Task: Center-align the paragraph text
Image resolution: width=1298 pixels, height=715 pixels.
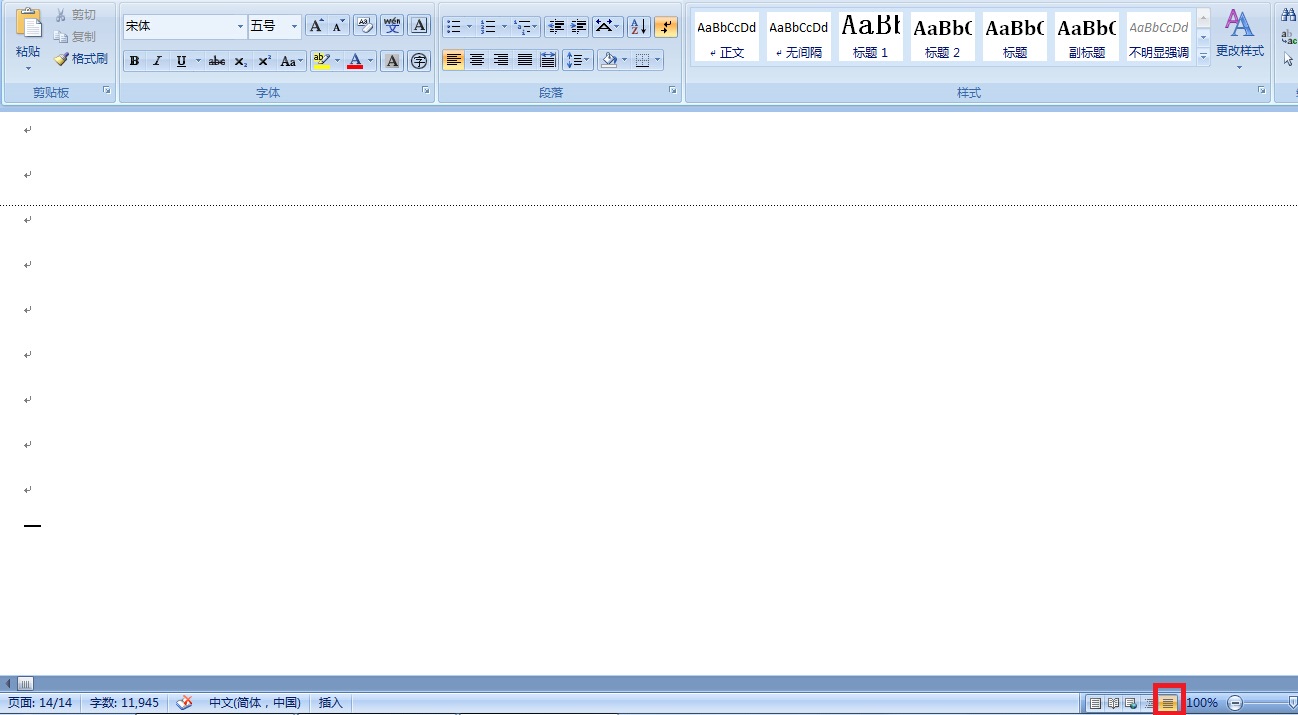Action: [477, 61]
